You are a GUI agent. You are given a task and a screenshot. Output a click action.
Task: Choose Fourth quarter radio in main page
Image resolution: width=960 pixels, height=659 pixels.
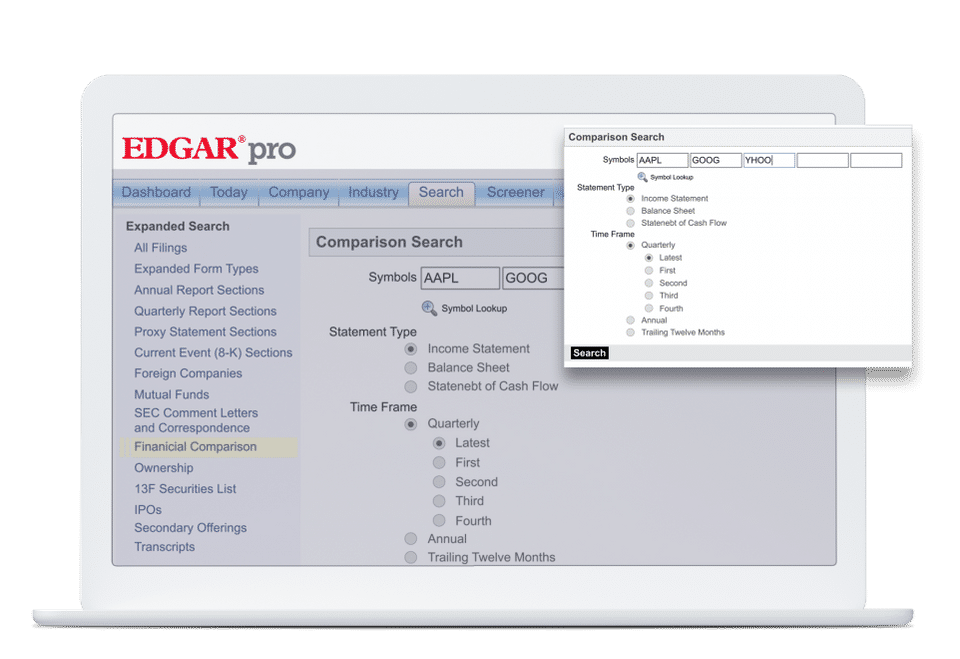(x=439, y=521)
